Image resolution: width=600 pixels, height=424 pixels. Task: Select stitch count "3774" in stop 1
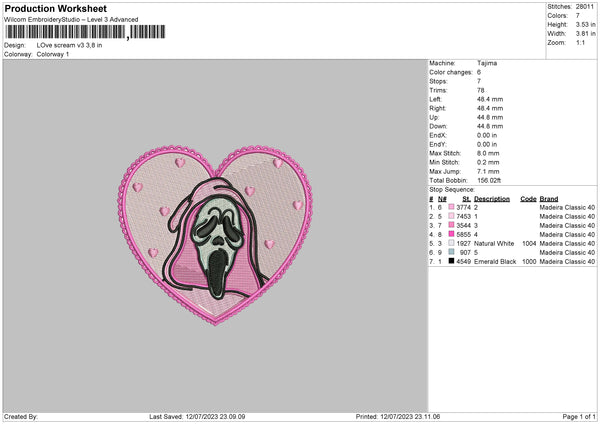click(463, 207)
